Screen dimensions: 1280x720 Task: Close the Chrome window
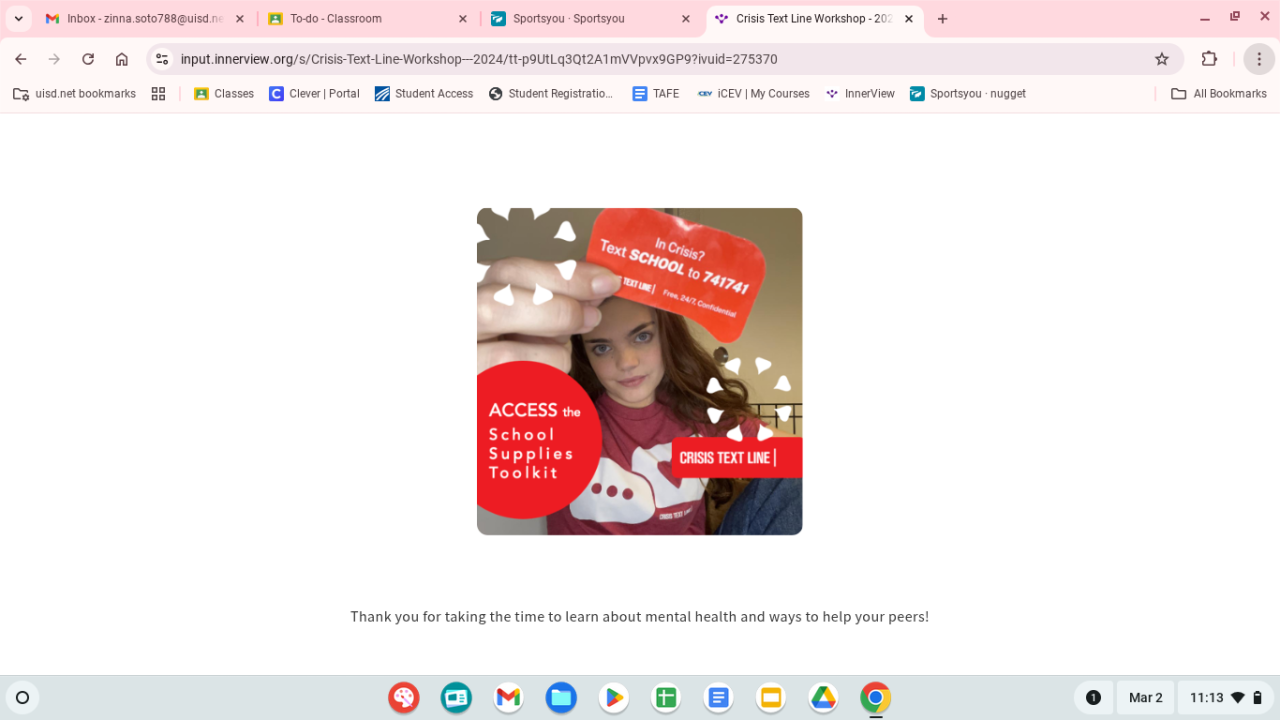coord(1264,17)
